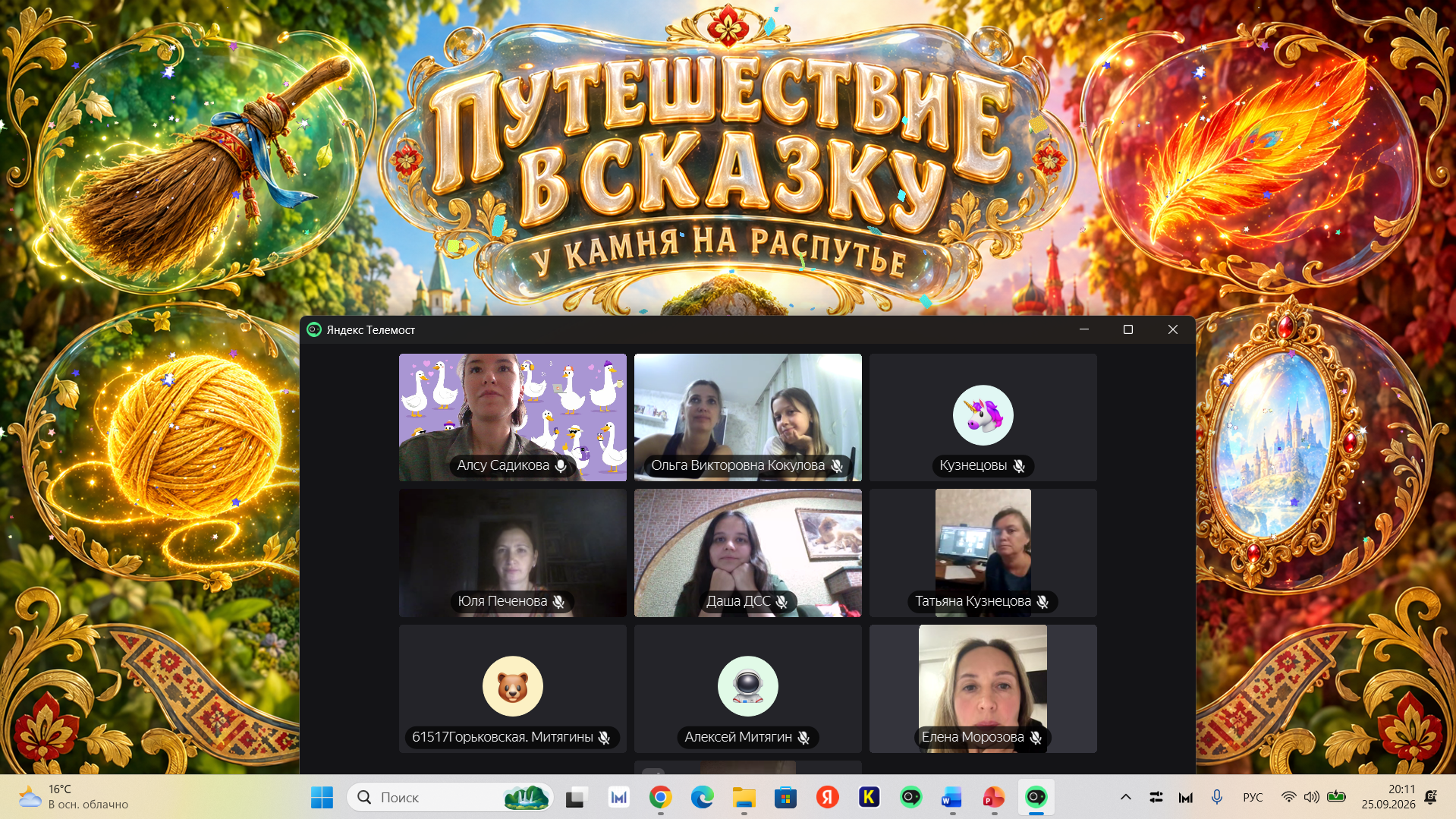1456x819 pixels.
Task: Select Елена Морозова's video tile
Action: point(983,688)
